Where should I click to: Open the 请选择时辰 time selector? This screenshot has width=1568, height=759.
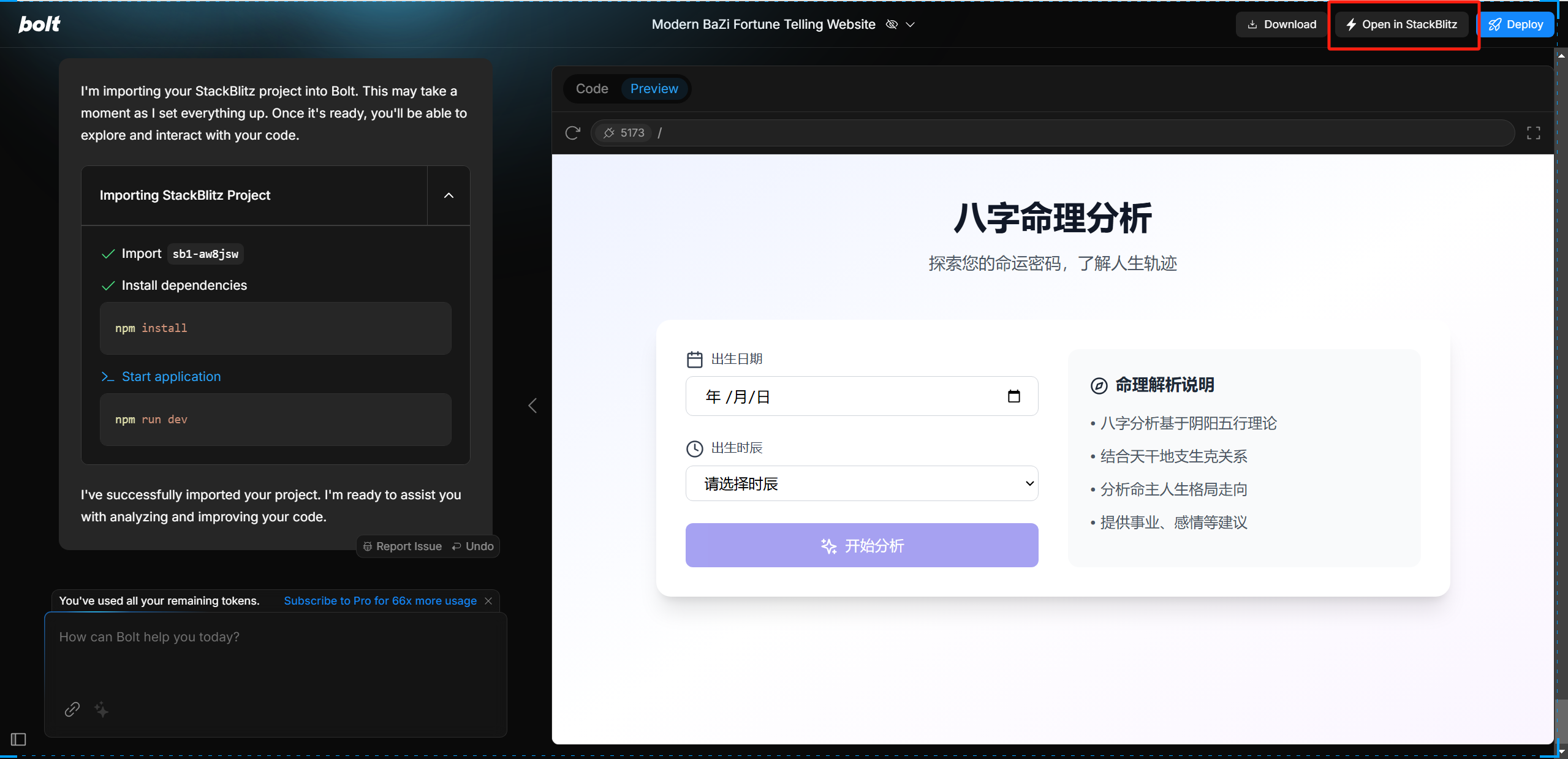(x=860, y=483)
